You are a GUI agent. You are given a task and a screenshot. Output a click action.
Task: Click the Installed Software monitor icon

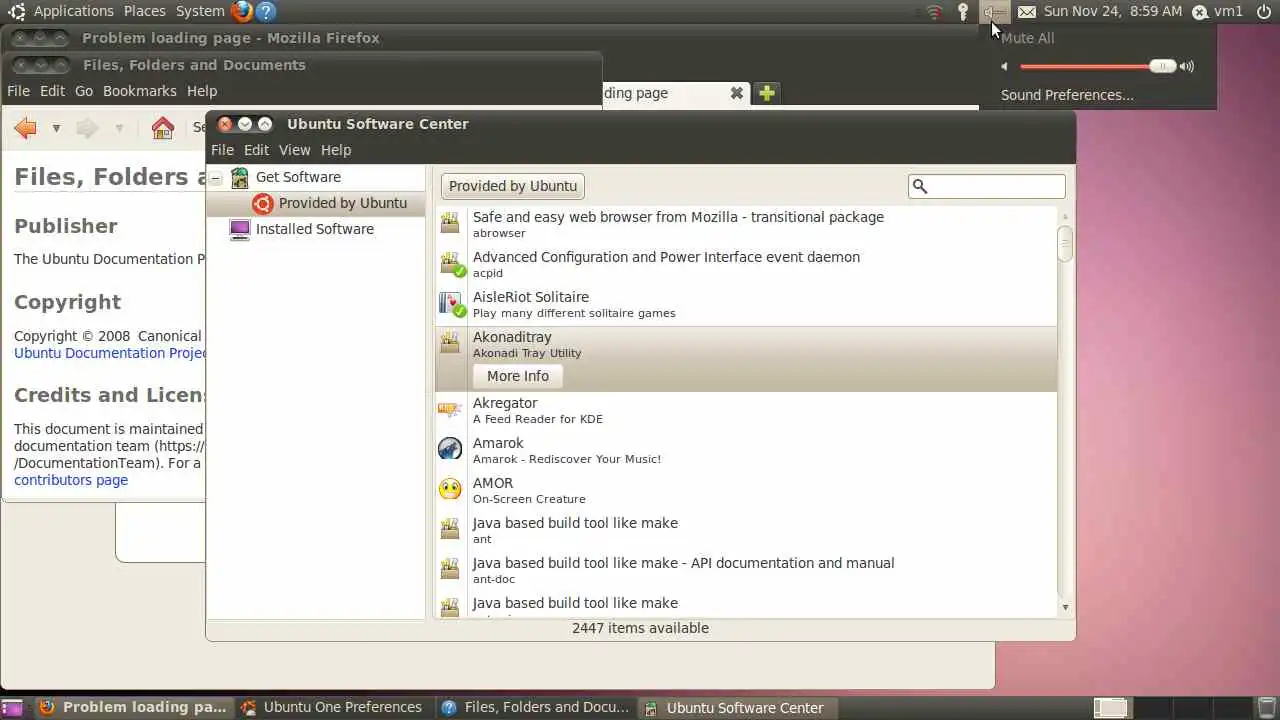[x=240, y=229]
